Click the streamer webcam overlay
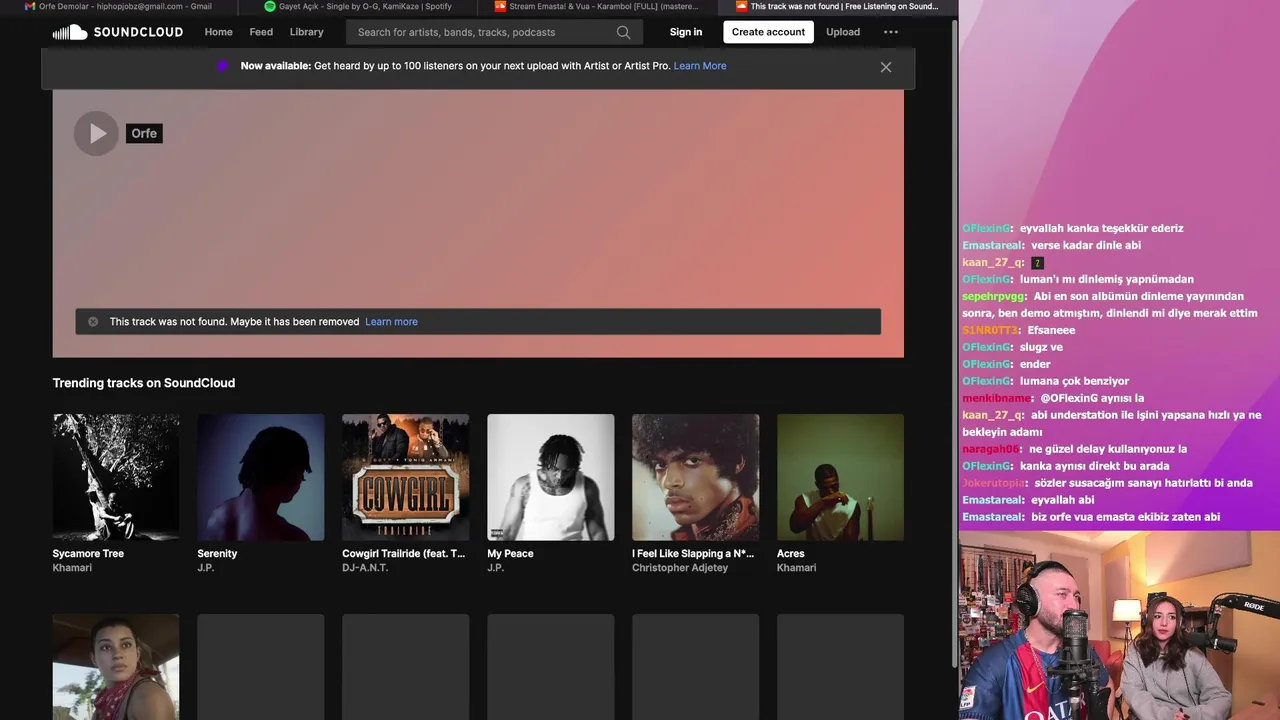The width and height of the screenshot is (1280, 720). tap(1120, 625)
